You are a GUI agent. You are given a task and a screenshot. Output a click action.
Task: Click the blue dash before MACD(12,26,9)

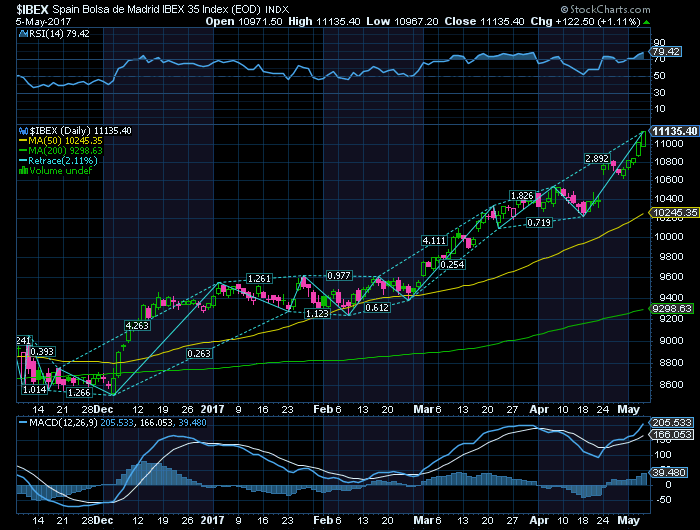point(23,422)
